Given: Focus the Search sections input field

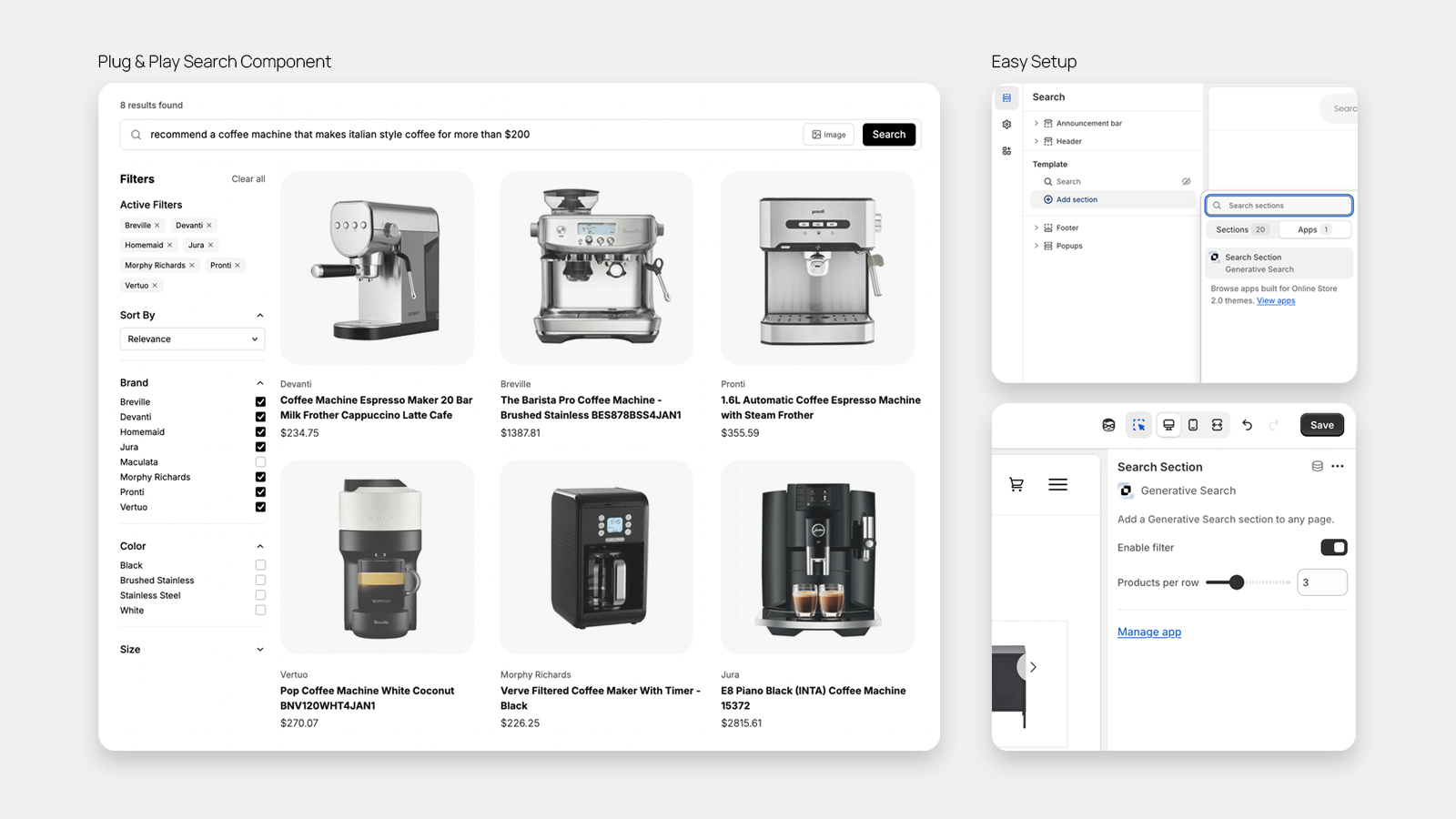Looking at the screenshot, I should click(1279, 206).
